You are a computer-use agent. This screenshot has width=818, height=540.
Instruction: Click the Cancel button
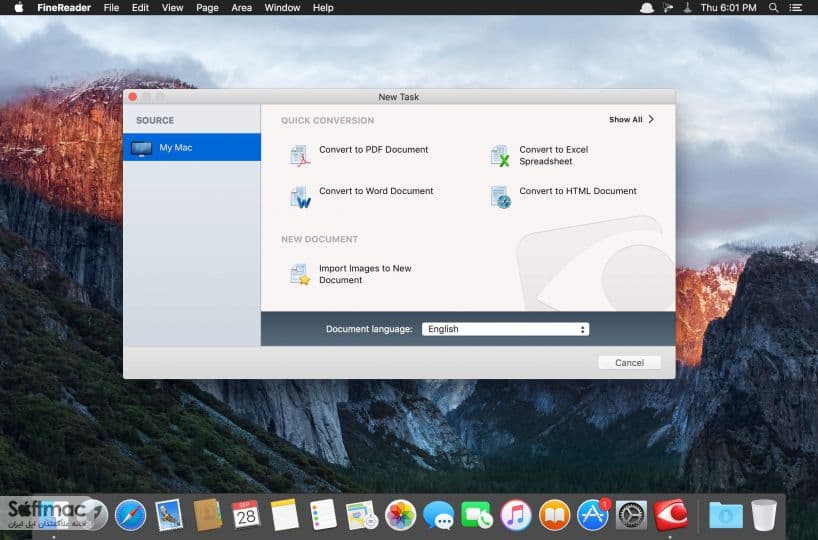point(629,363)
